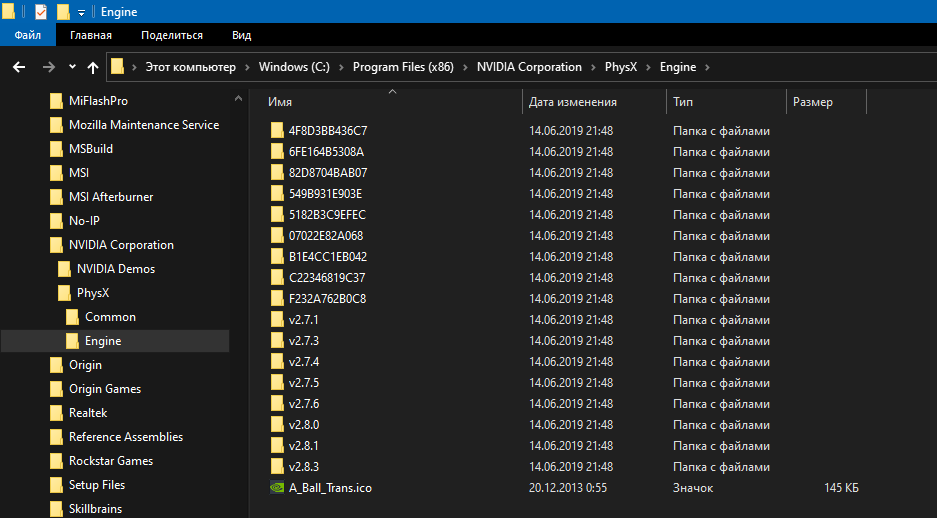Open the Файл menu
The width and height of the screenshot is (937, 518).
tap(27, 35)
